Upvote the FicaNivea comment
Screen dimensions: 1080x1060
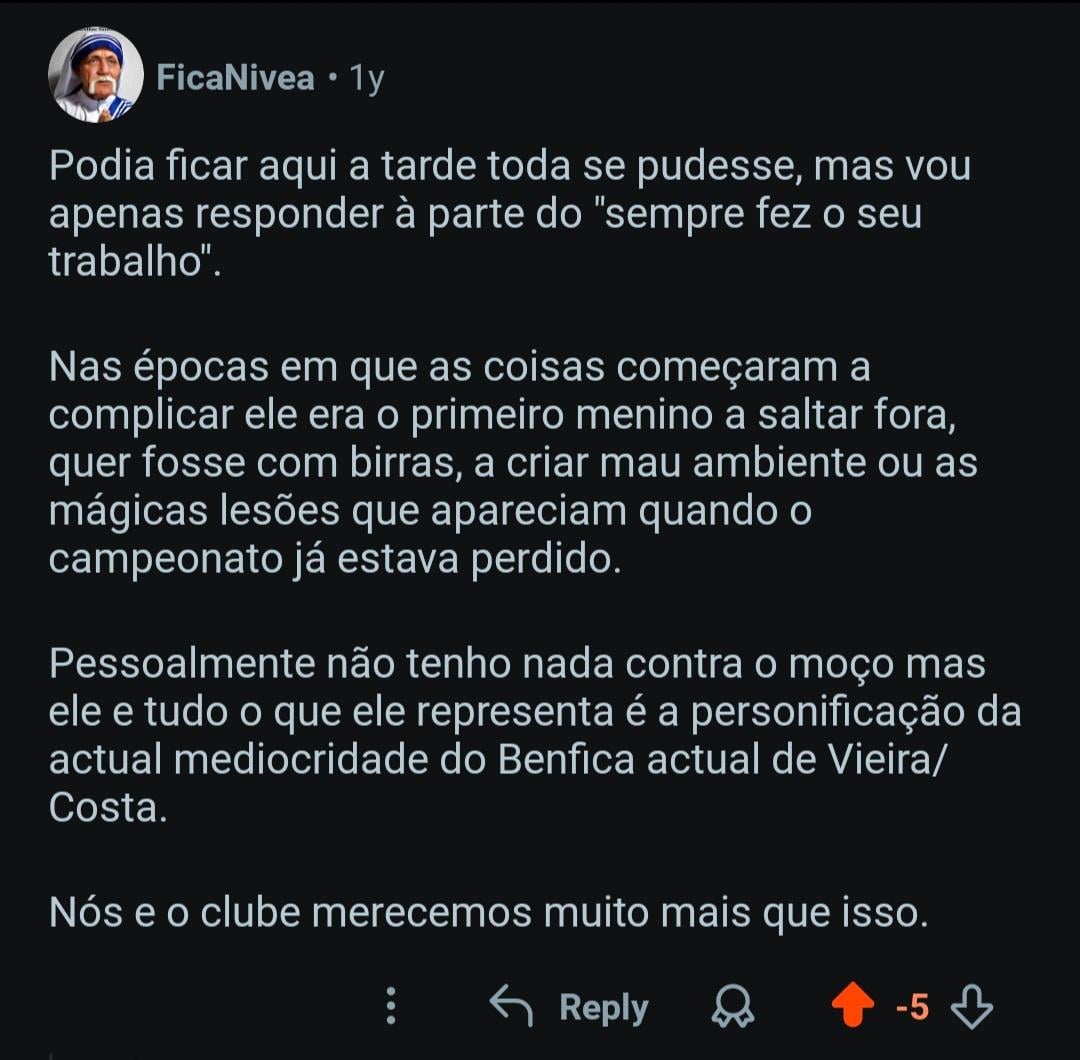point(852,1007)
